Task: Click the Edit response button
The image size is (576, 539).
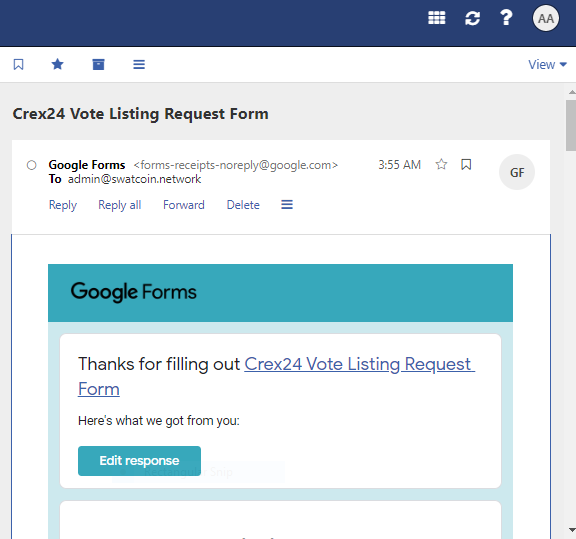Action: tap(139, 460)
